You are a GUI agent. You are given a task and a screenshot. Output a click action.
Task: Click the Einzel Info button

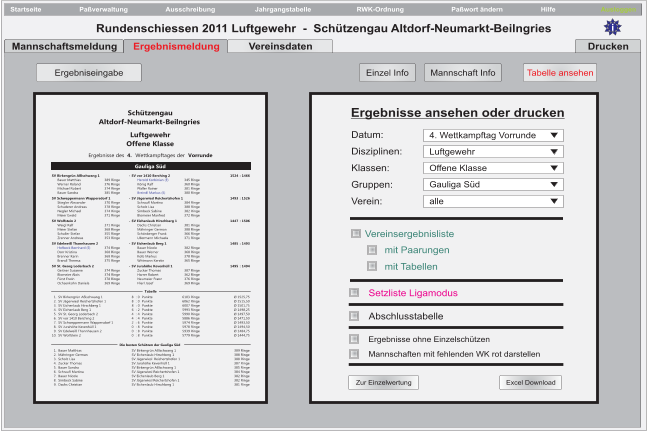(x=387, y=73)
